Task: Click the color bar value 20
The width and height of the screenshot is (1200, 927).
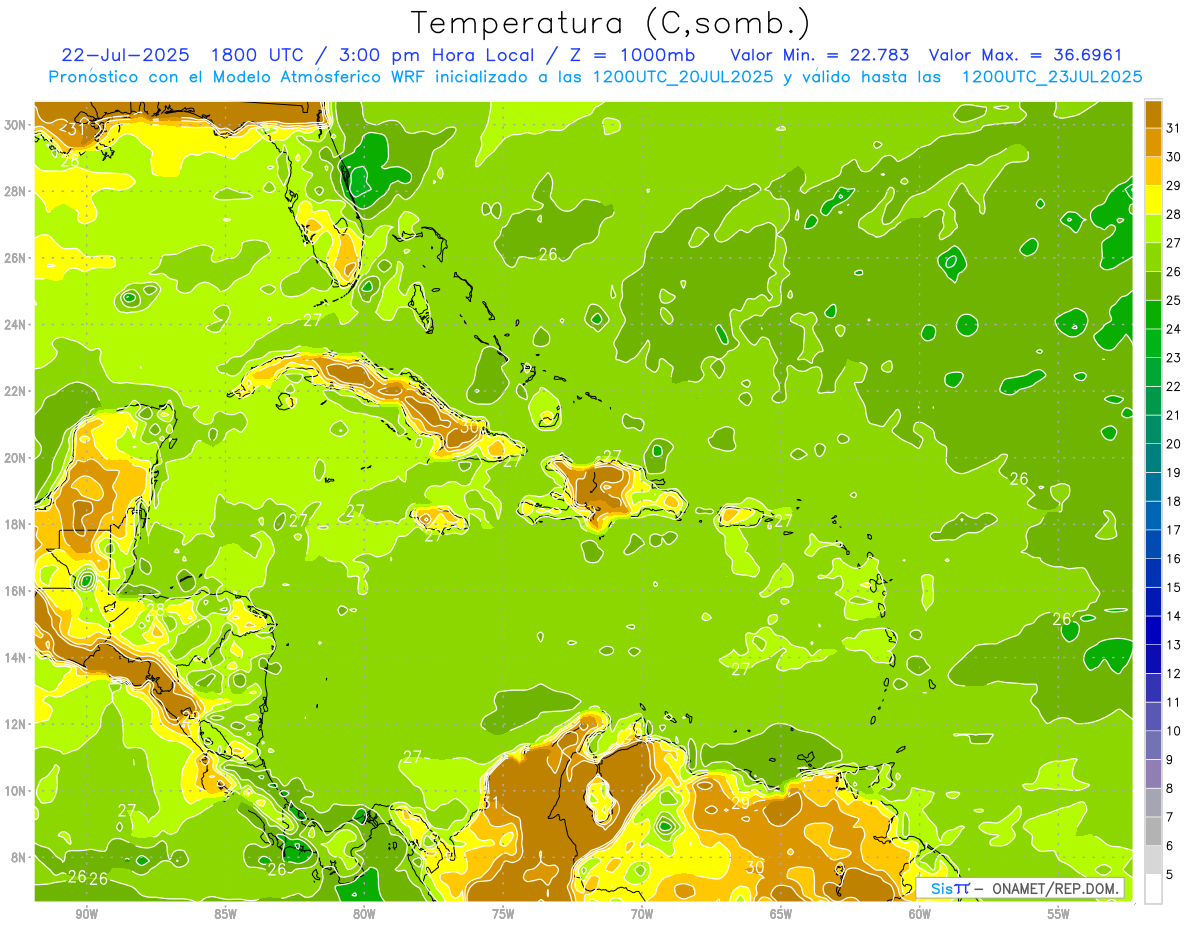Action: point(1173,444)
